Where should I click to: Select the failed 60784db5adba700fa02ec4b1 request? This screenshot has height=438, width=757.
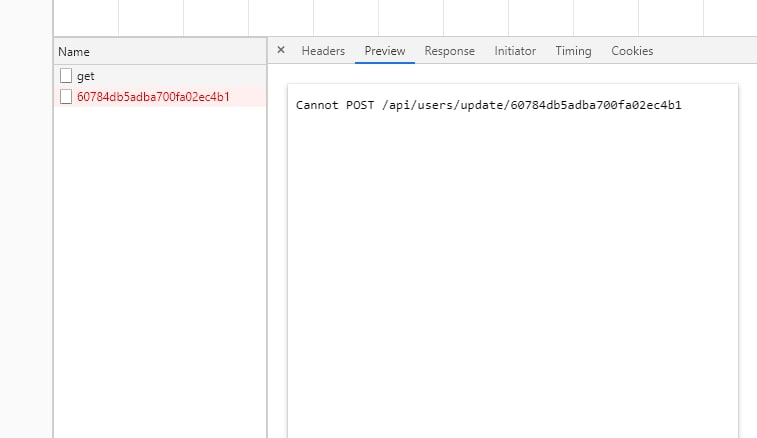pos(160,97)
